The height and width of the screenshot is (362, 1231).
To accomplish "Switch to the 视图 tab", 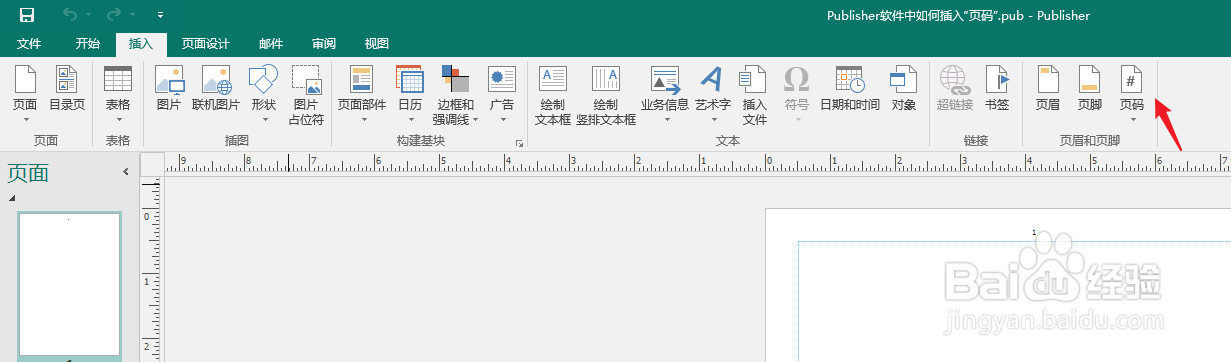I will tap(376, 44).
